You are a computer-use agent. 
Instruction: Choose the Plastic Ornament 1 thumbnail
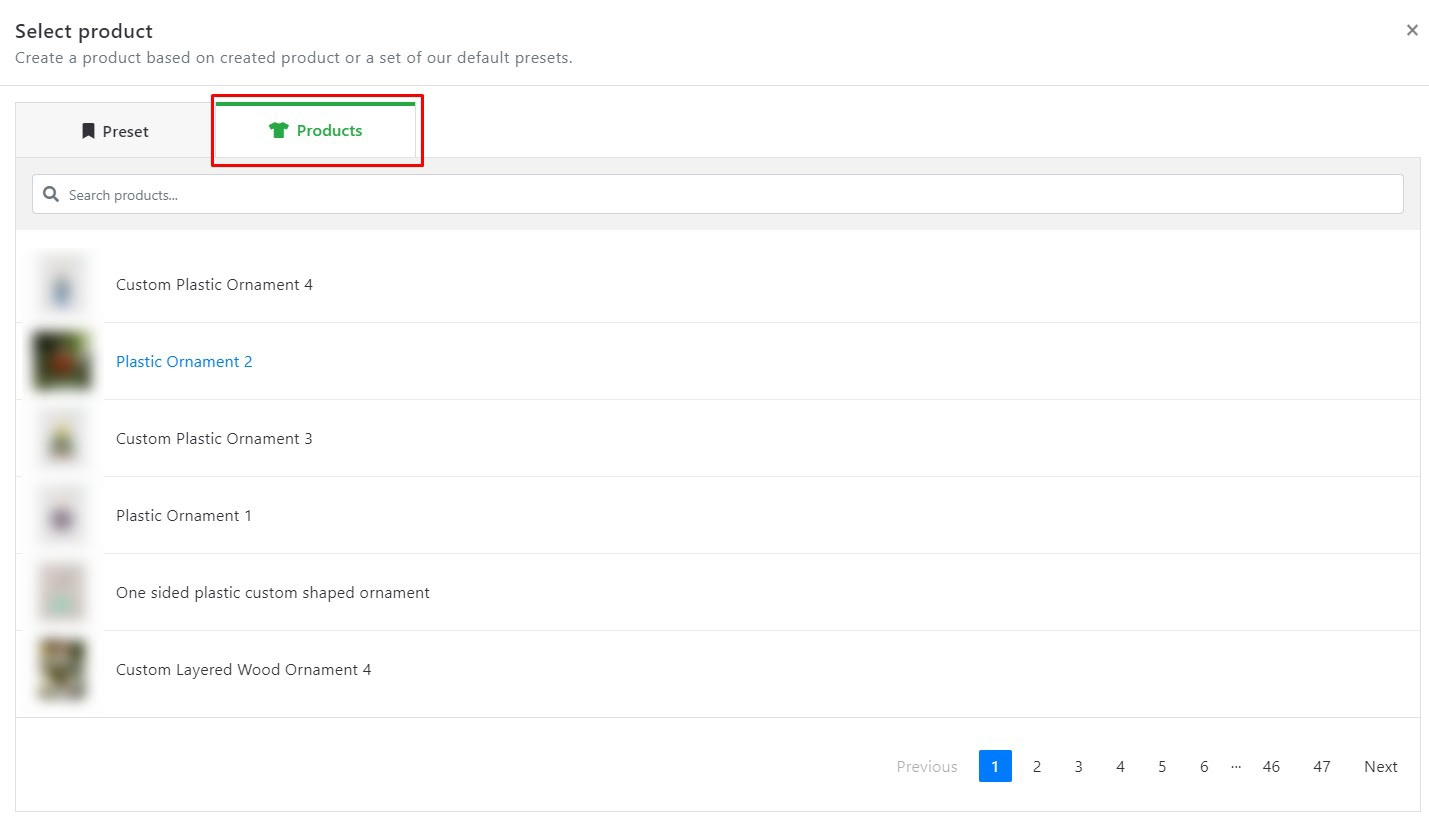(62, 515)
